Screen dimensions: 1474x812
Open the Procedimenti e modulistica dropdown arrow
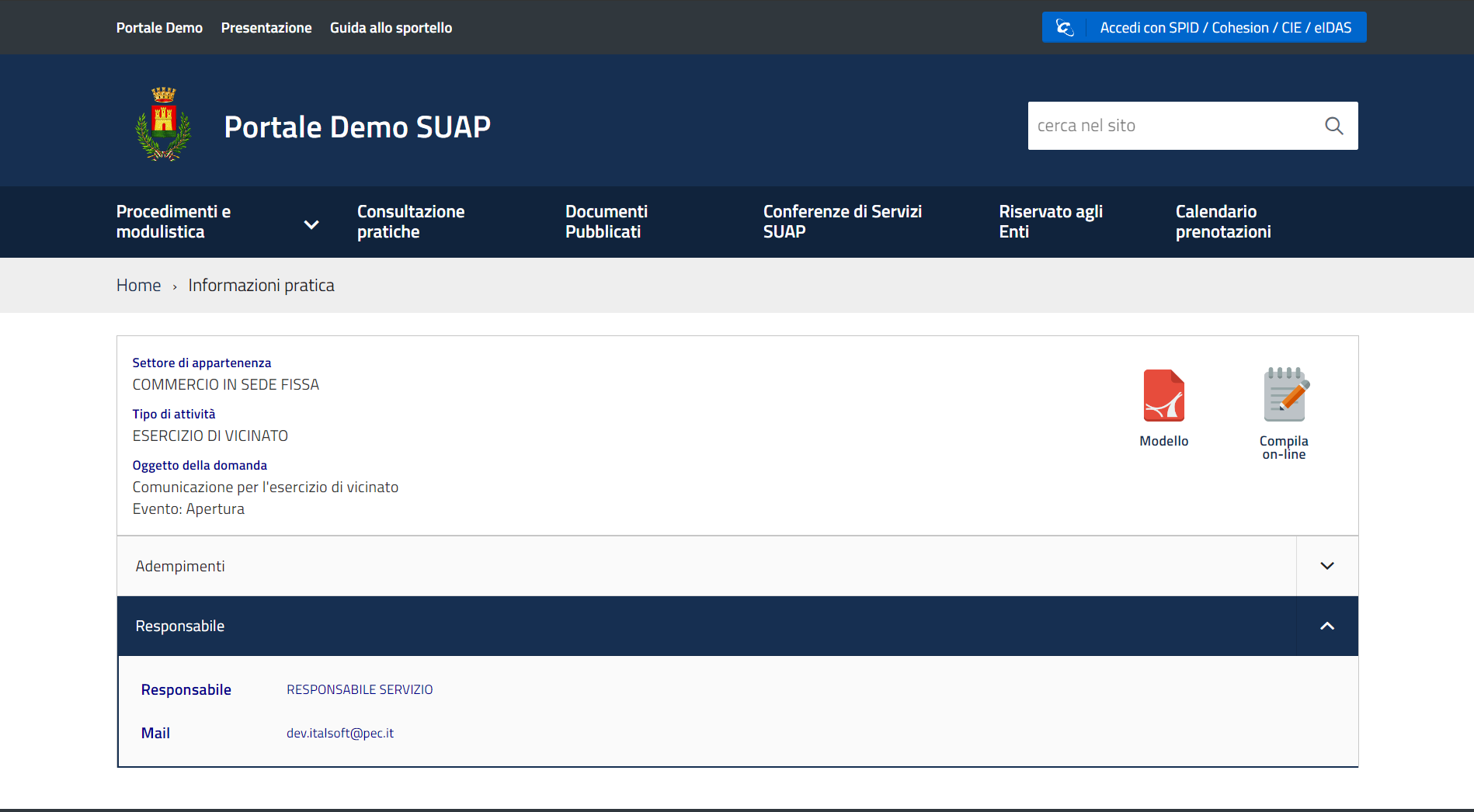311,225
